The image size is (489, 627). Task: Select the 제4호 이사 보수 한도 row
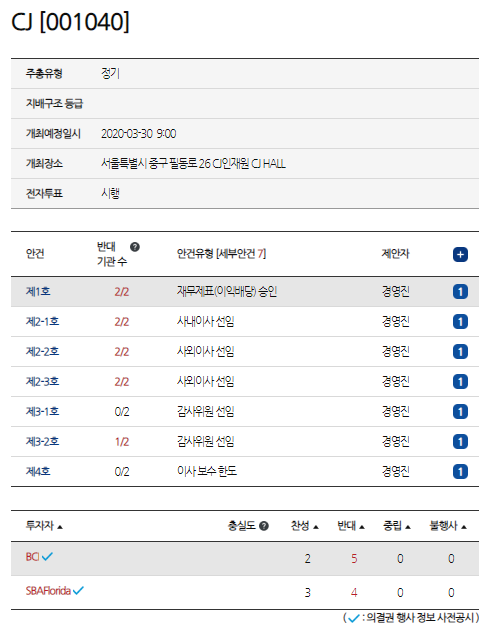click(x=245, y=471)
